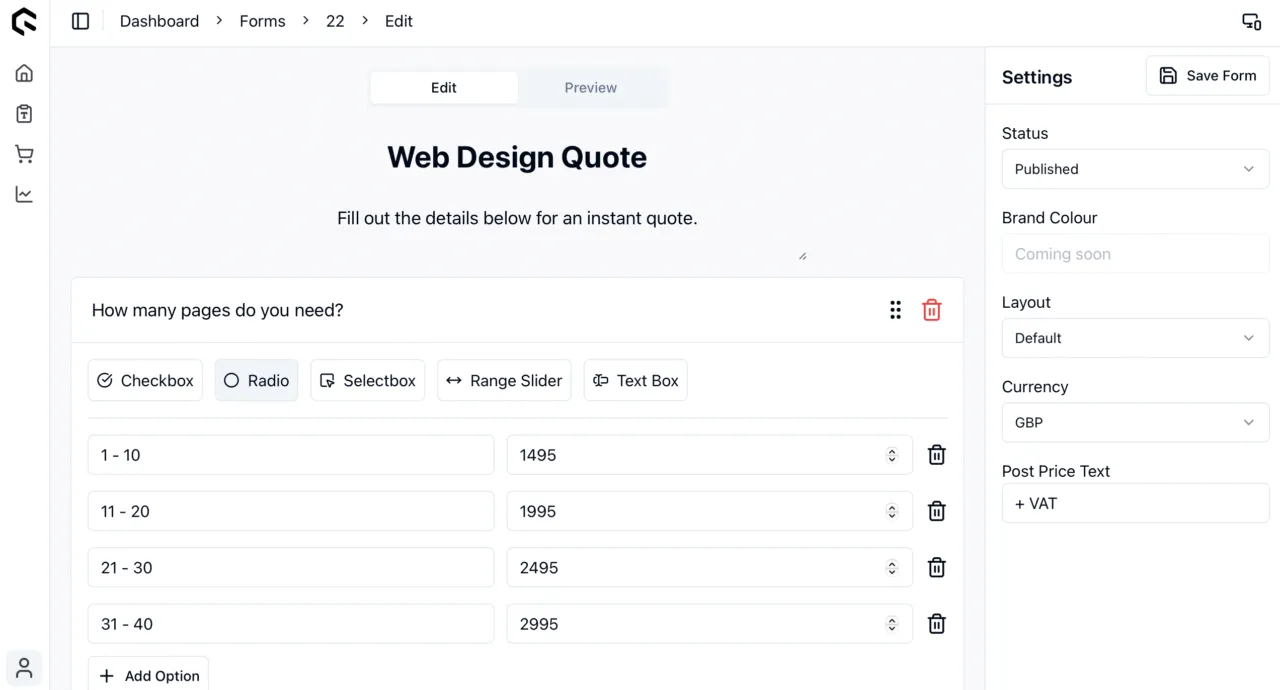Select the Text Box field type
This screenshot has height=690, width=1280.
(x=635, y=380)
